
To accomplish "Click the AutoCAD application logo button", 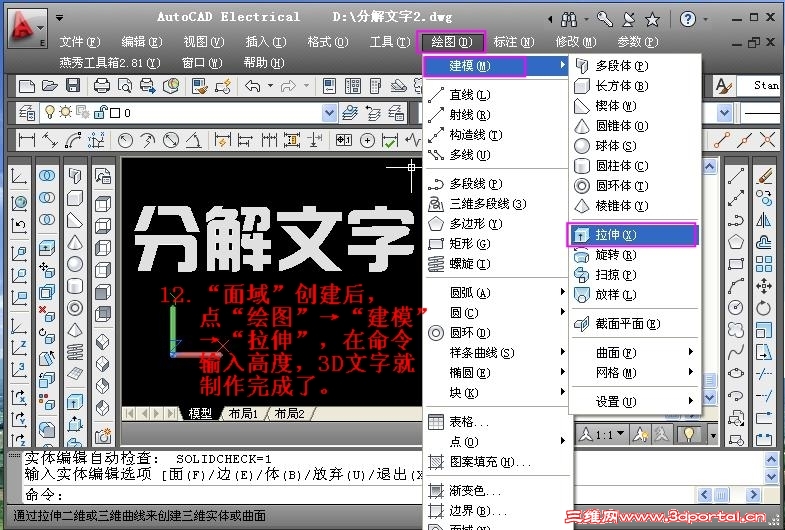I will tap(28, 28).
